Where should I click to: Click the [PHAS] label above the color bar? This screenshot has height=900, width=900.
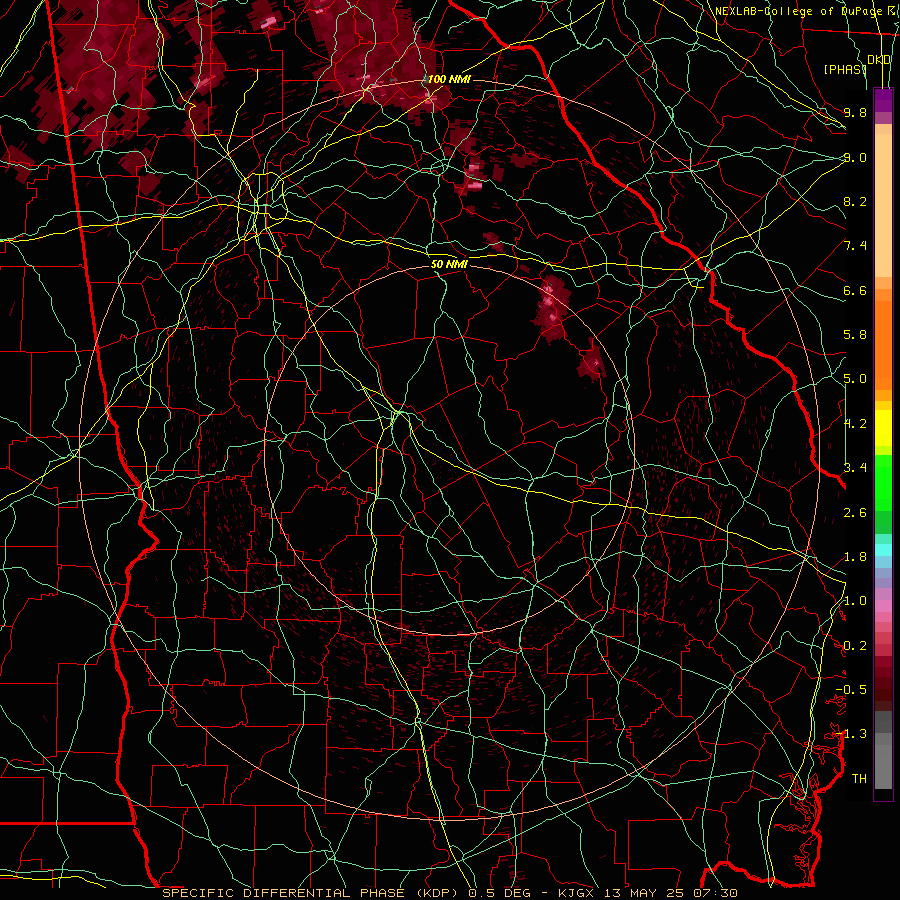click(845, 69)
